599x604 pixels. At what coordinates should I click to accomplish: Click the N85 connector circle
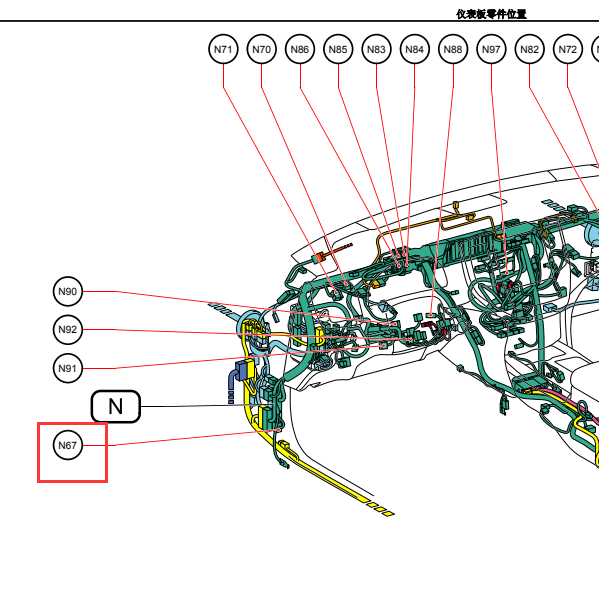coord(338,49)
